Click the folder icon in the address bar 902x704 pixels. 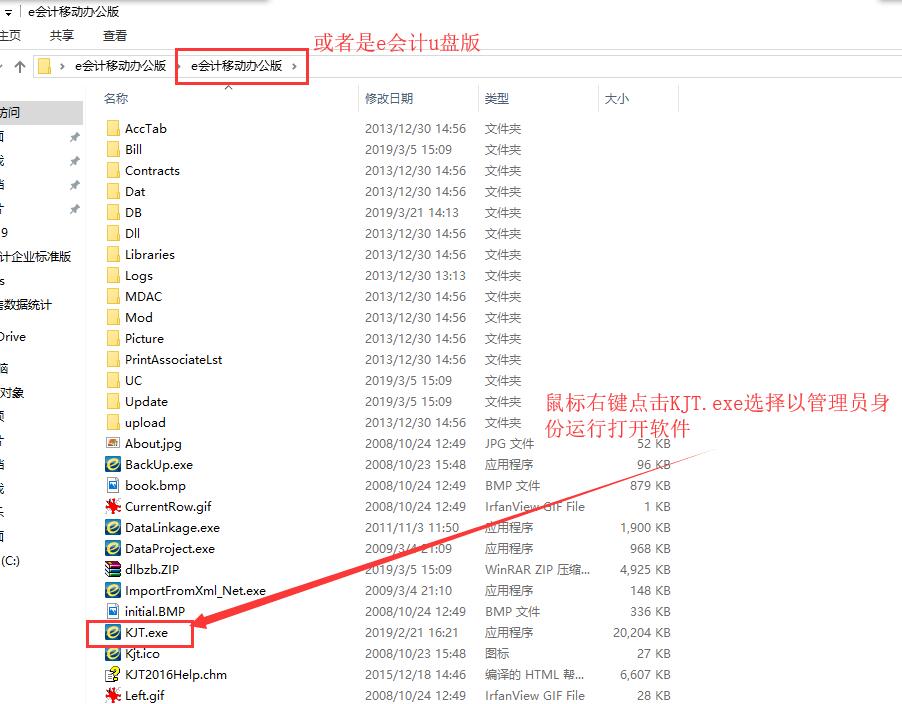pos(44,66)
